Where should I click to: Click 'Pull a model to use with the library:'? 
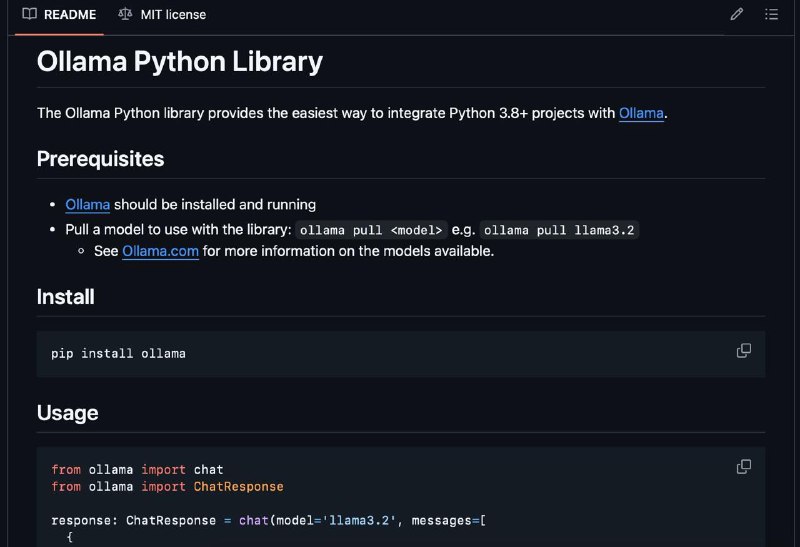pos(178,230)
